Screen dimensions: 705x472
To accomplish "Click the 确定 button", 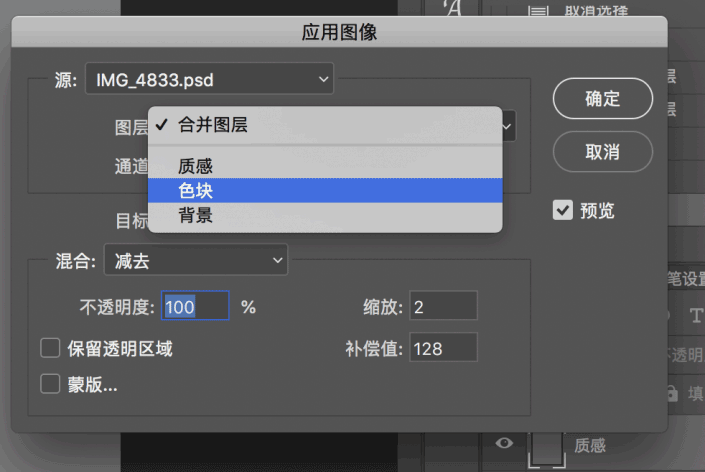I will (x=602, y=98).
